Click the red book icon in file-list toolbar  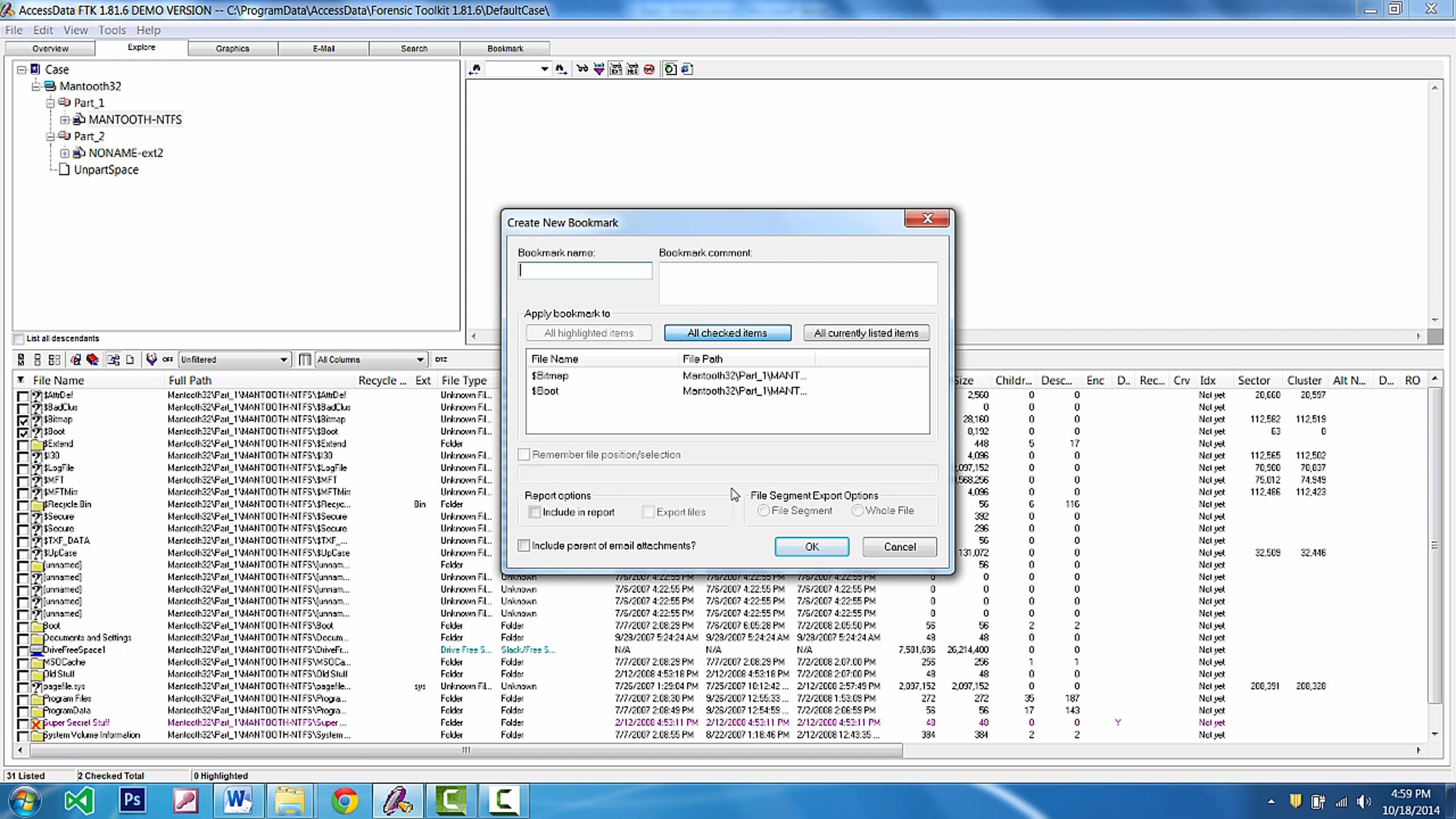click(x=93, y=360)
